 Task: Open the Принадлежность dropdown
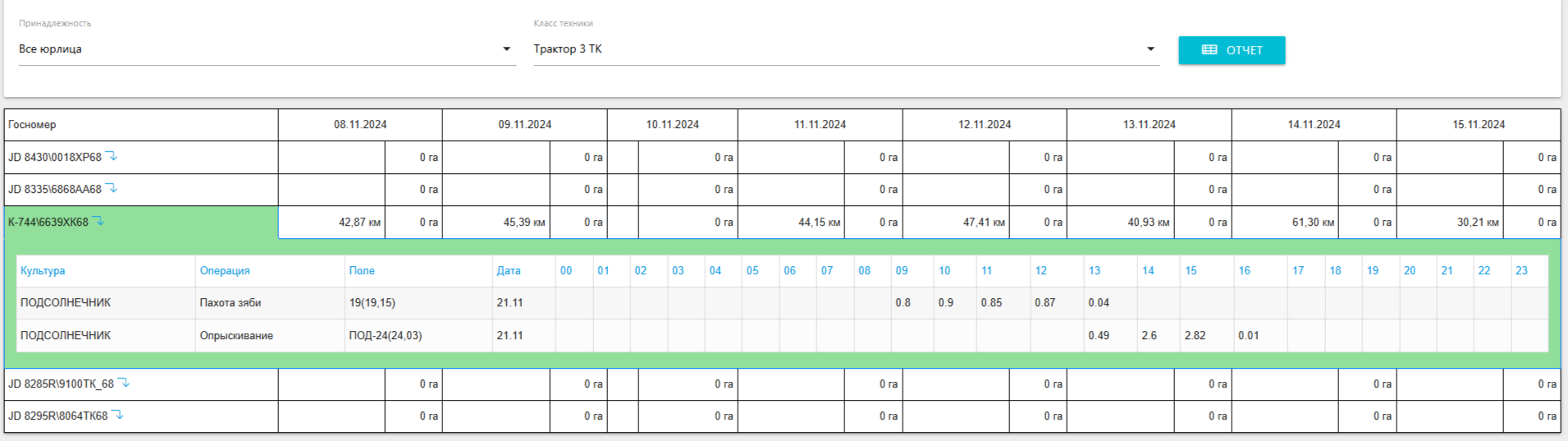pyautogui.click(x=267, y=49)
